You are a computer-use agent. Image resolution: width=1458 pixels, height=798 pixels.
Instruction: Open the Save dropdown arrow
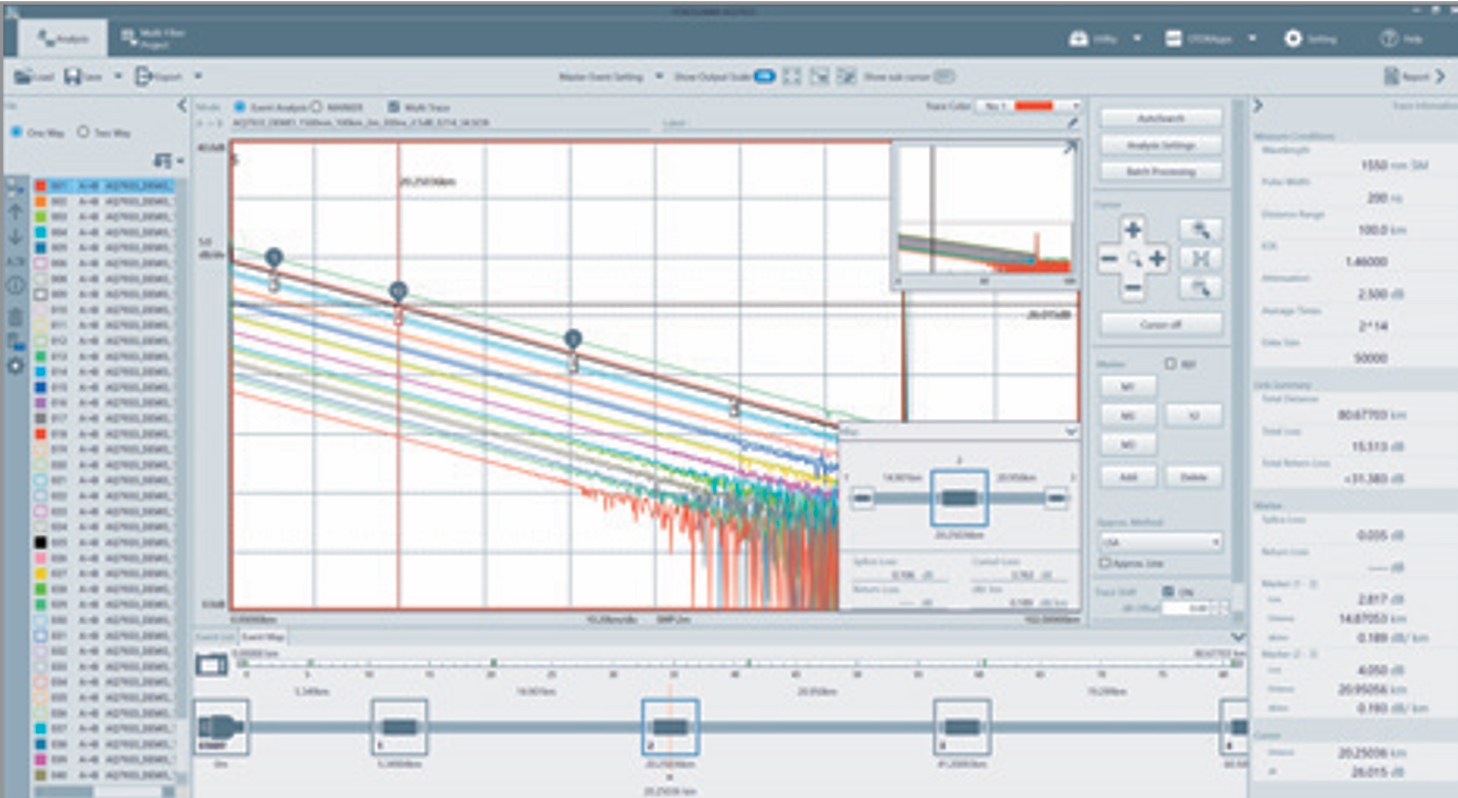[x=118, y=76]
